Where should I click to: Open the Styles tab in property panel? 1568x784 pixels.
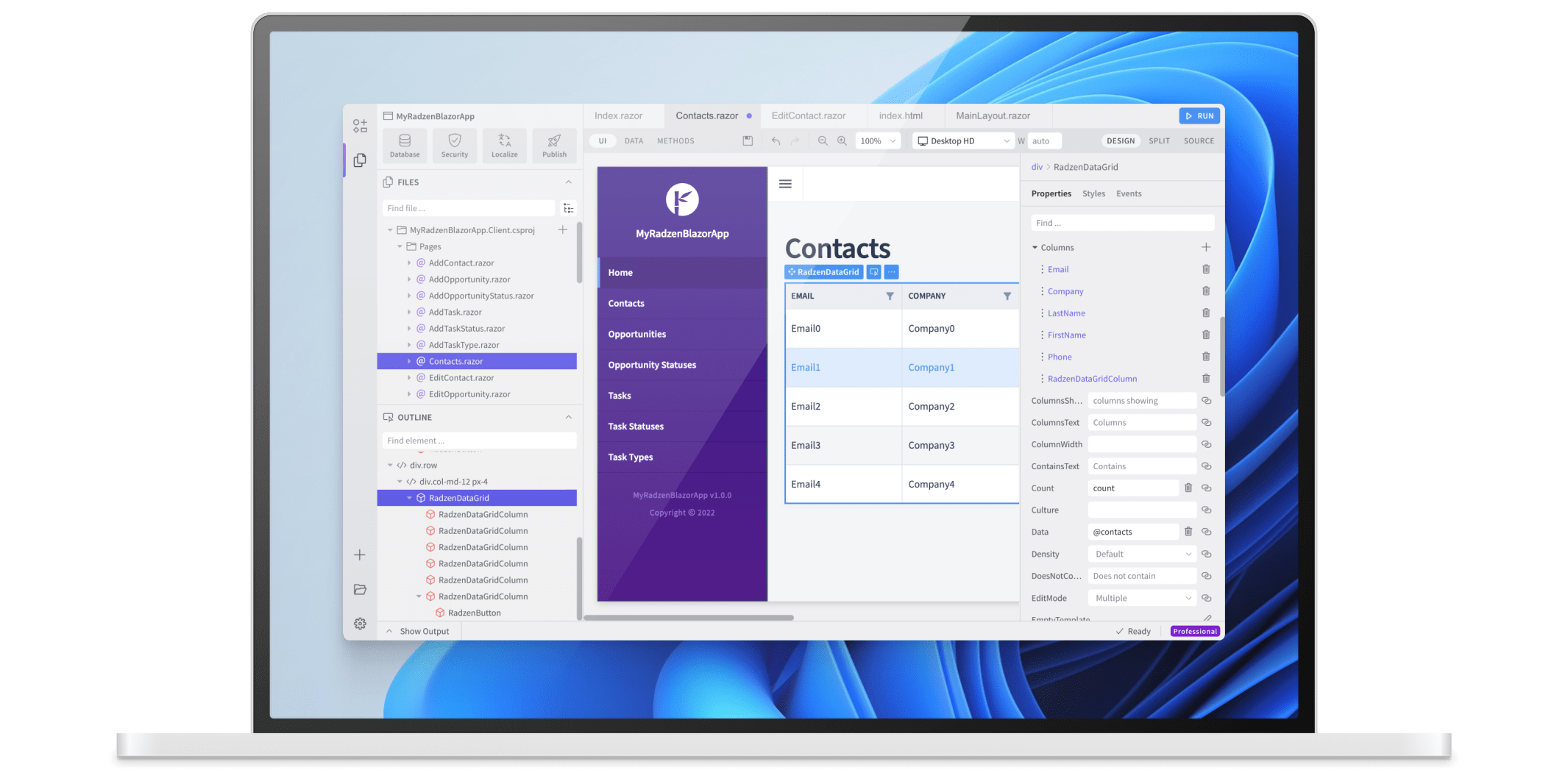1093,193
